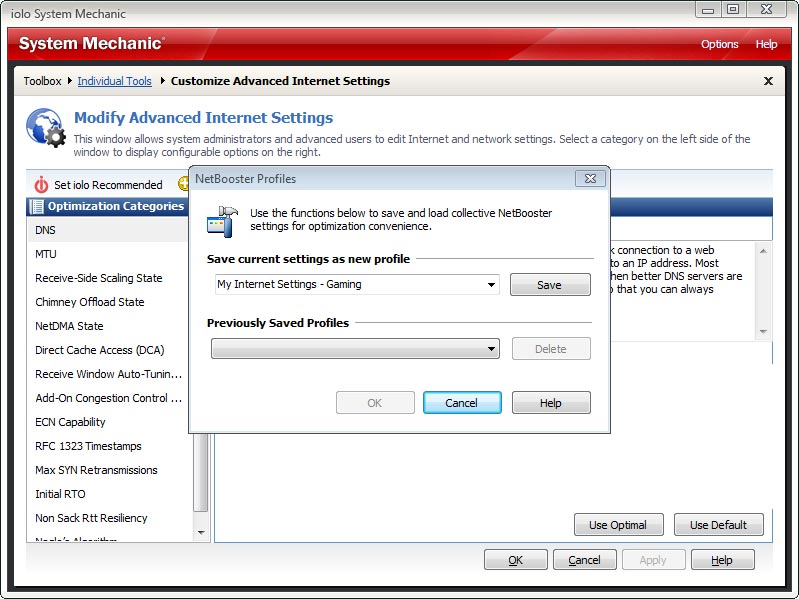Select Max SYN Retransmissions category
This screenshot has width=799, height=599.
click(x=110, y=470)
